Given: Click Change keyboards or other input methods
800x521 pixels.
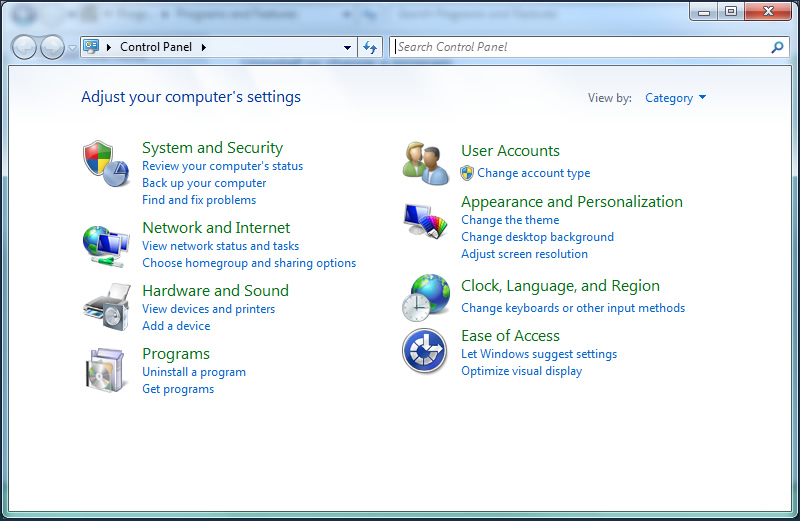Looking at the screenshot, I should (573, 308).
